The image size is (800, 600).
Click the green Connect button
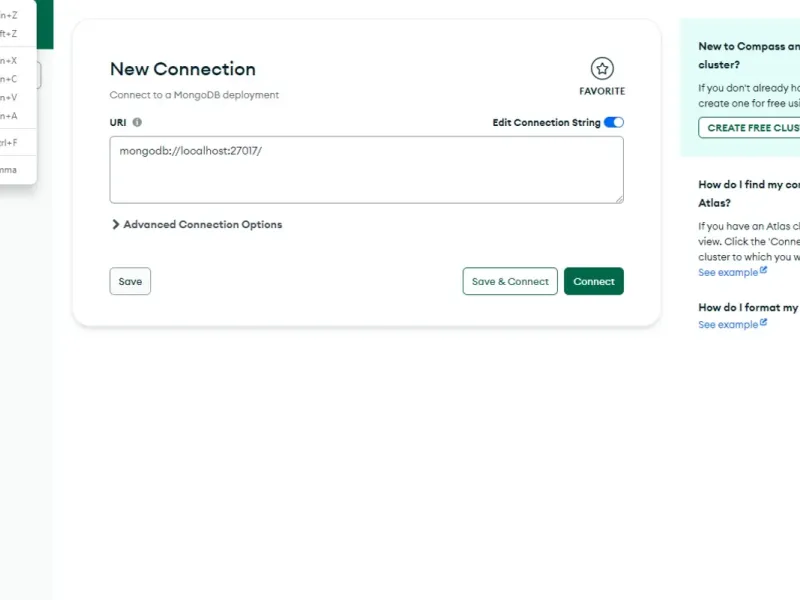click(x=594, y=282)
